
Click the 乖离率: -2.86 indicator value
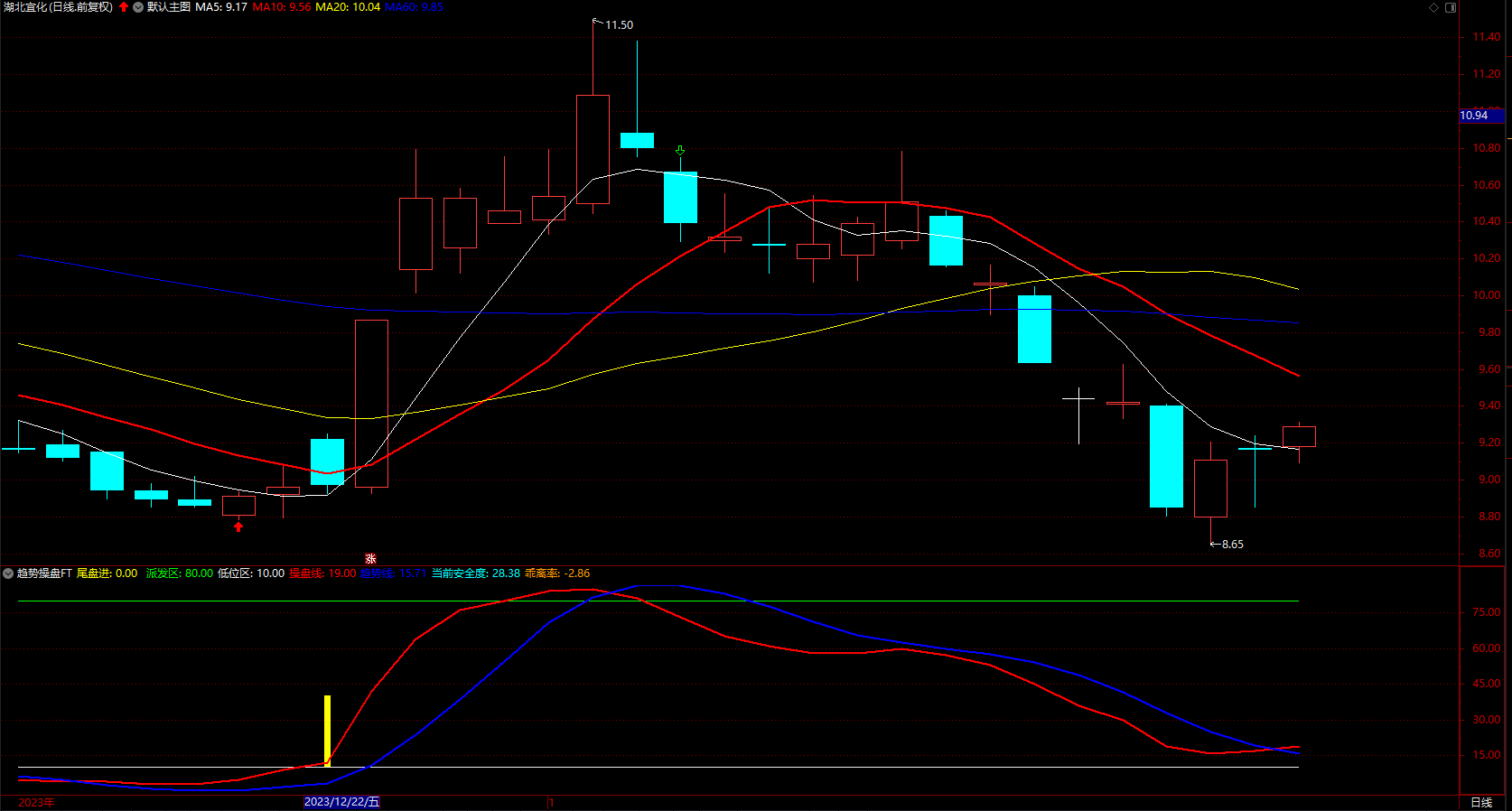point(557,573)
